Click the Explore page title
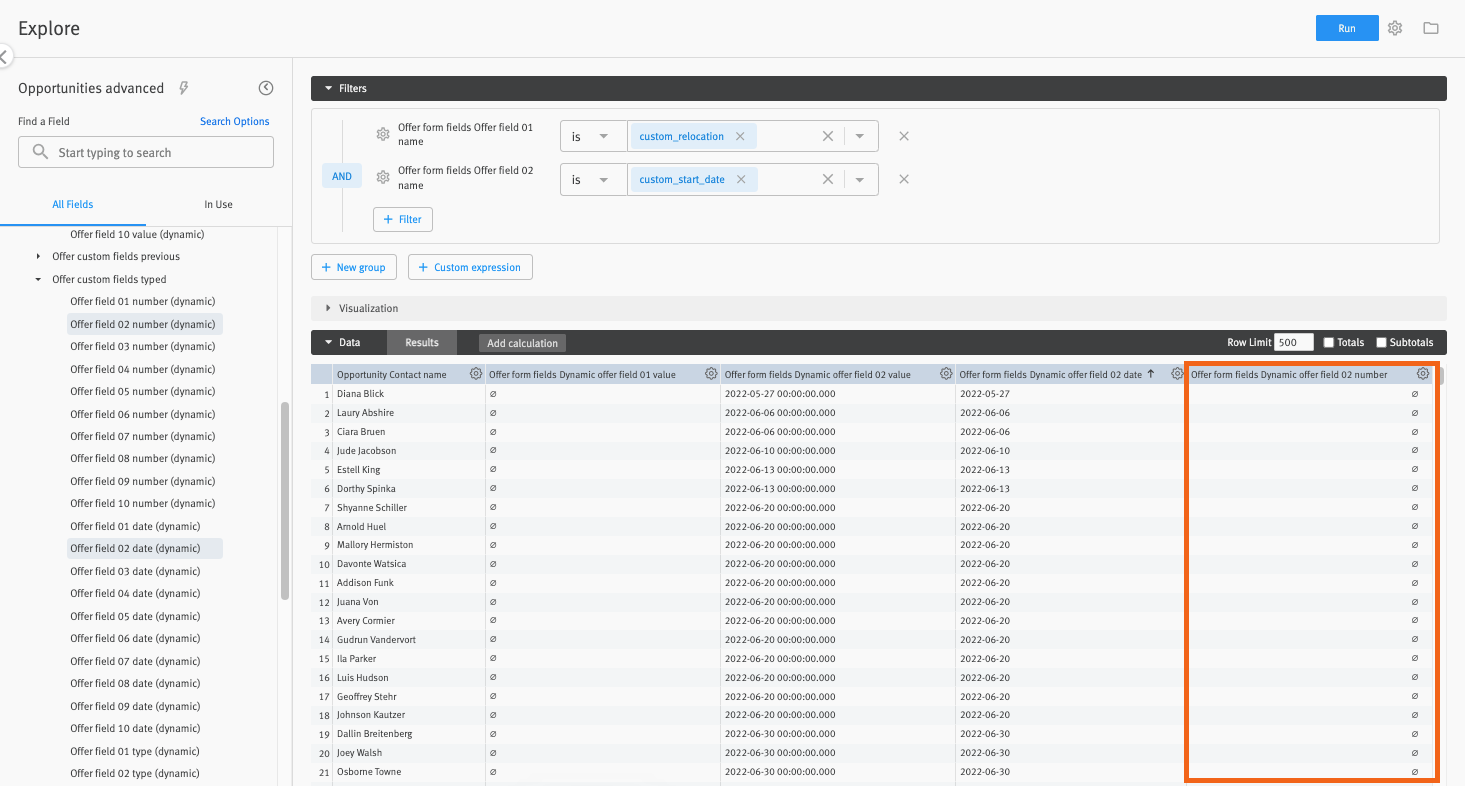Image resolution: width=1465 pixels, height=786 pixels. 49,28
